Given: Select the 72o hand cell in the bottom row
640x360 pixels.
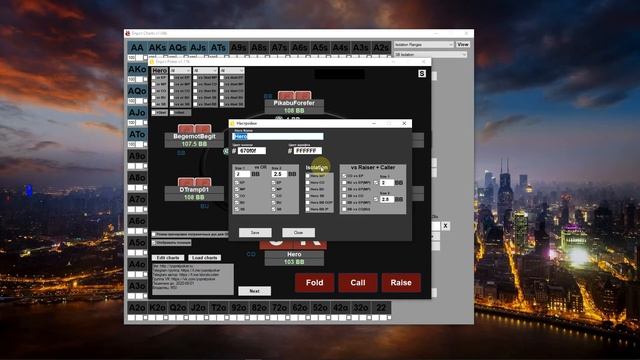Looking at the screenshot, I should click(x=280, y=307).
